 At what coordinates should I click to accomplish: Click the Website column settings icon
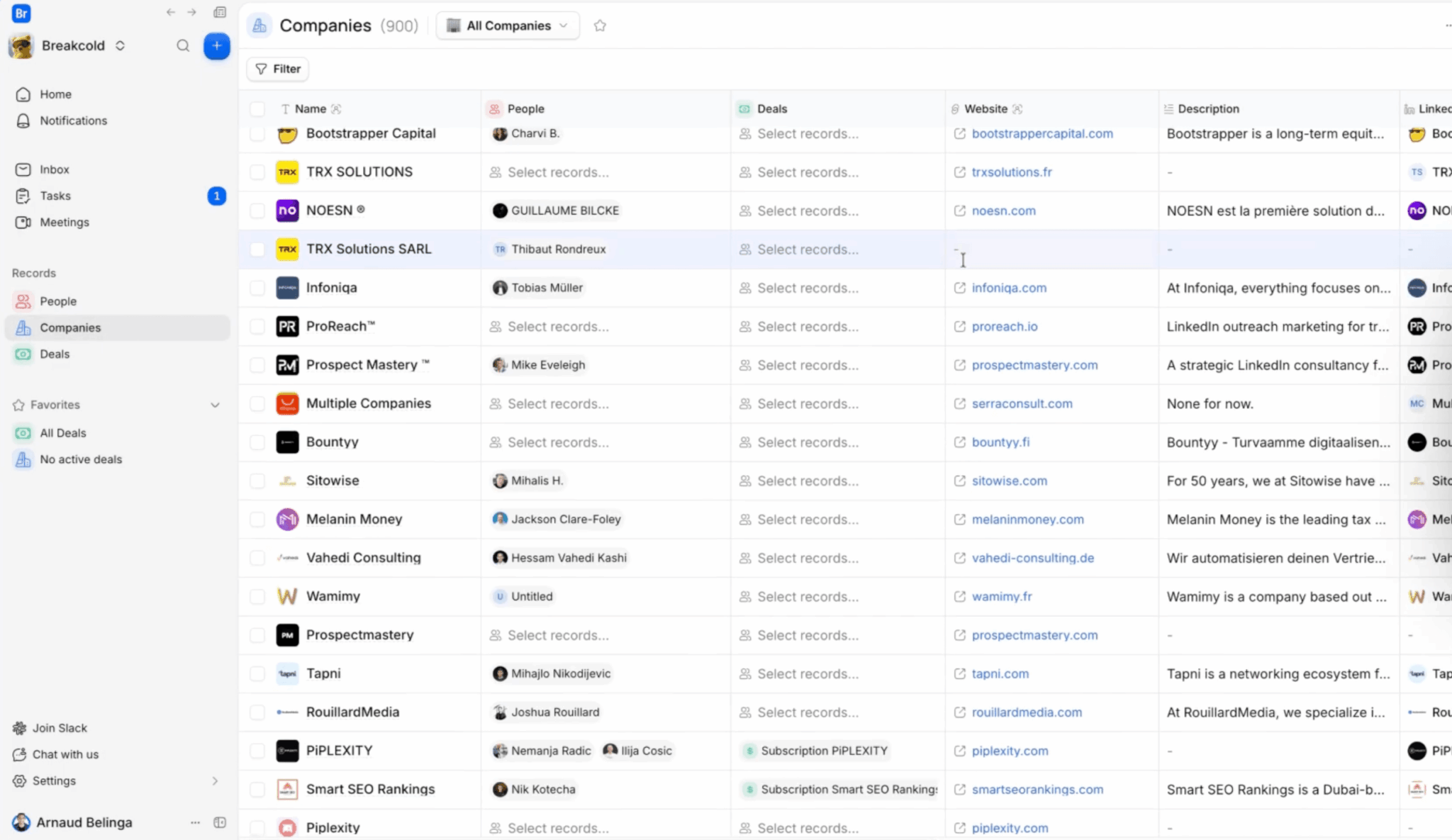(x=1017, y=109)
